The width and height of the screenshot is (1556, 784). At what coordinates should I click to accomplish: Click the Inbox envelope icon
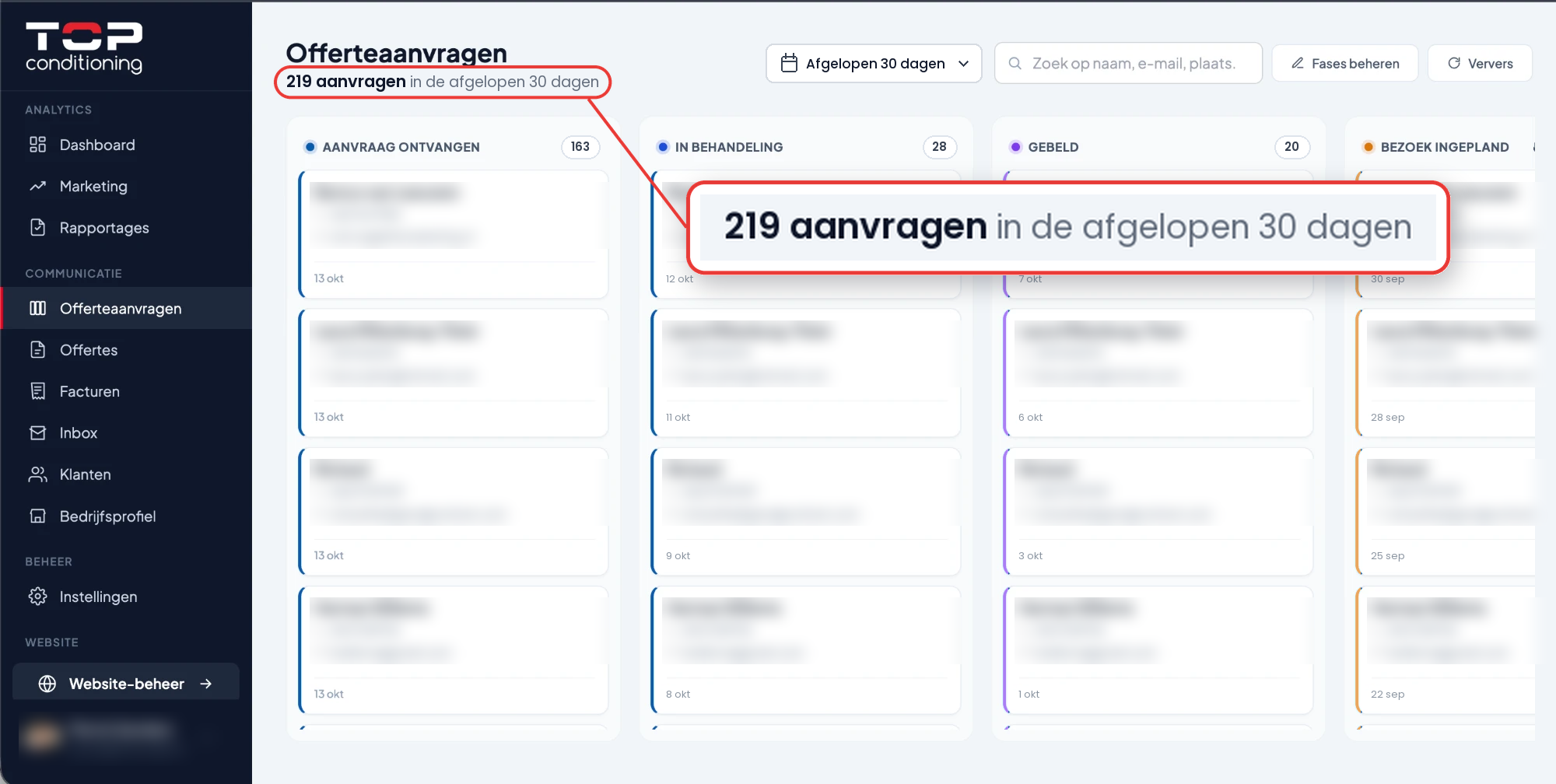[37, 432]
